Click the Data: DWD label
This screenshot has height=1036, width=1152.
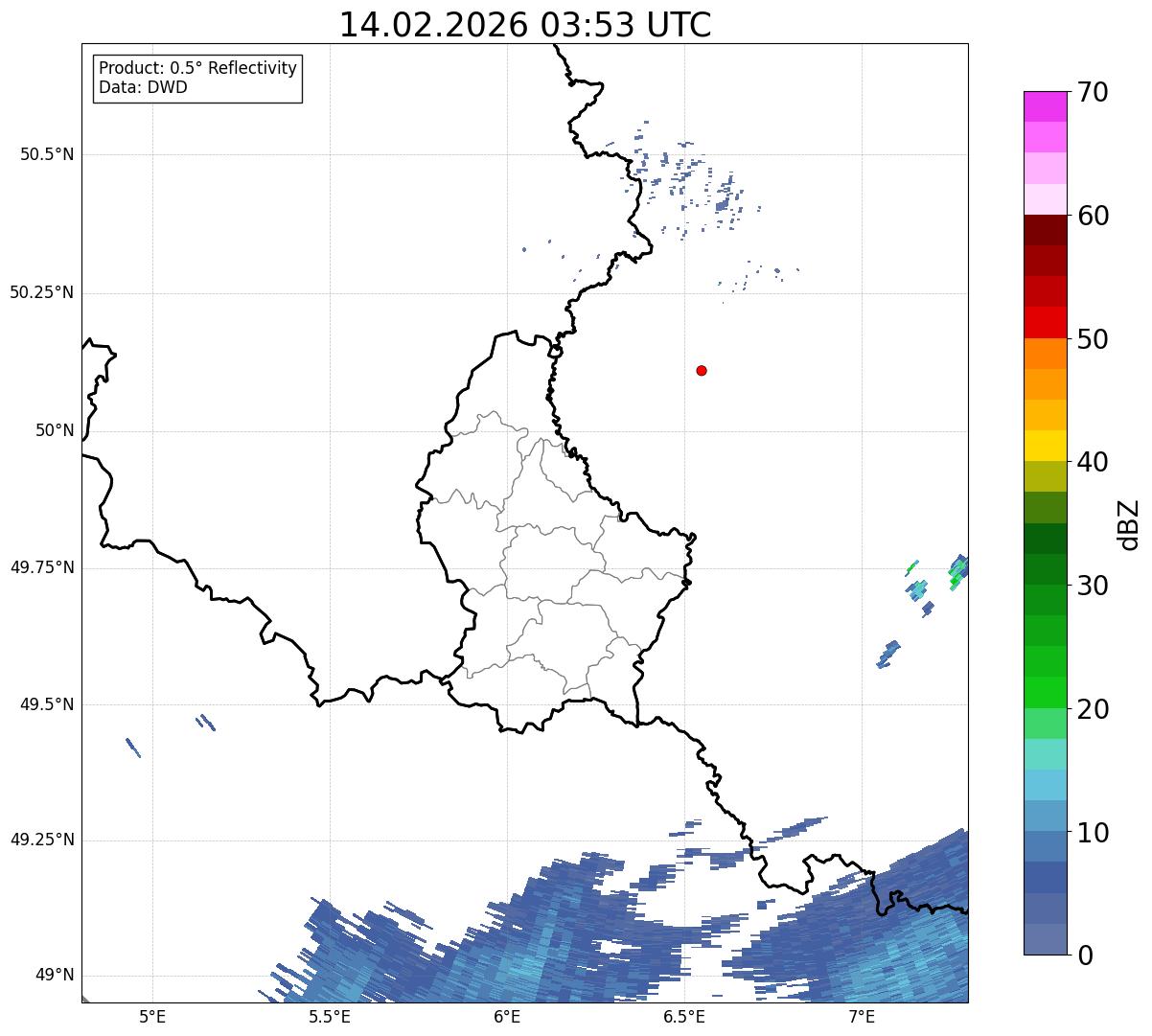click(144, 88)
